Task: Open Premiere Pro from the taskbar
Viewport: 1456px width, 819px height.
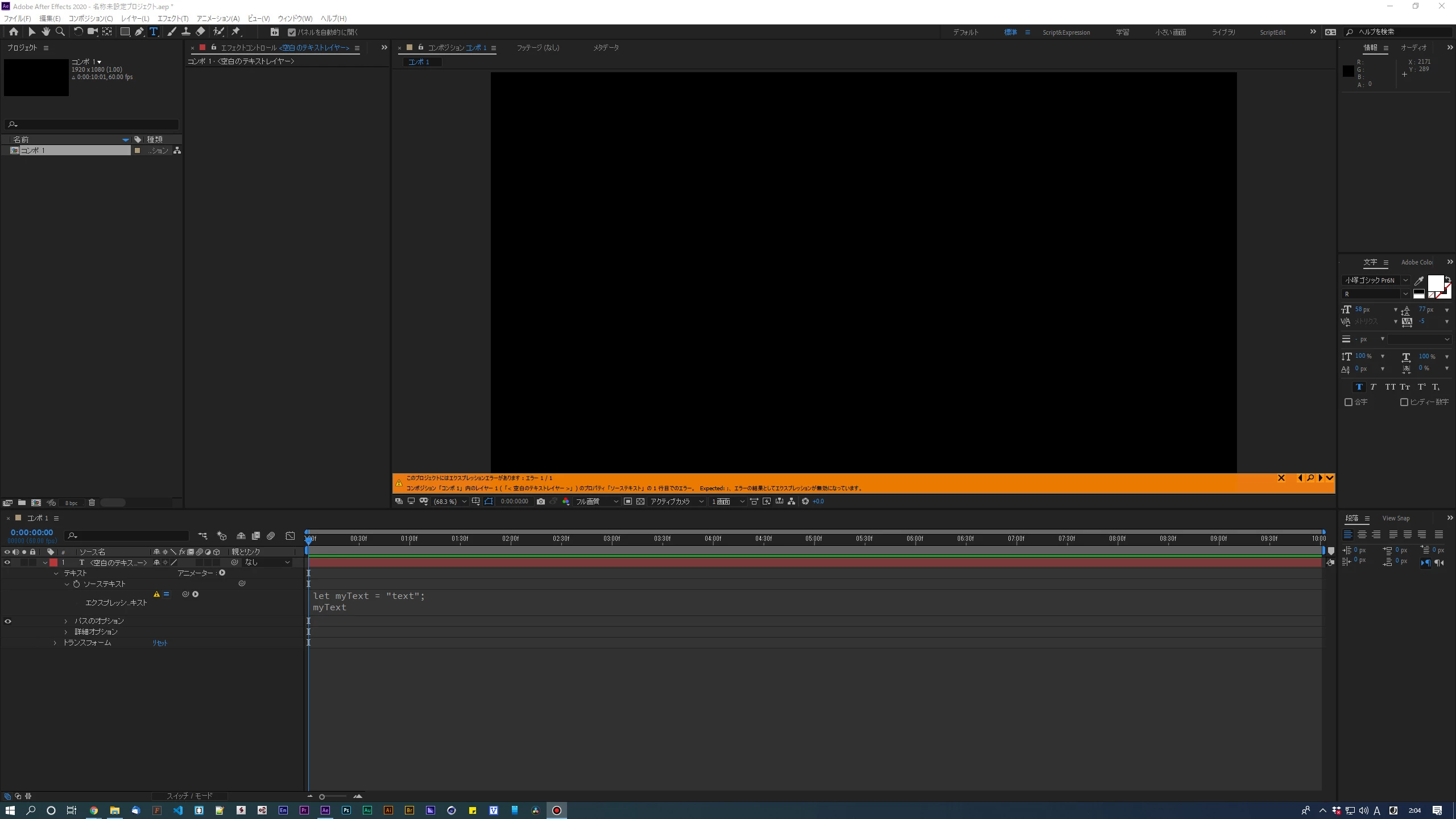Action: coord(304,810)
